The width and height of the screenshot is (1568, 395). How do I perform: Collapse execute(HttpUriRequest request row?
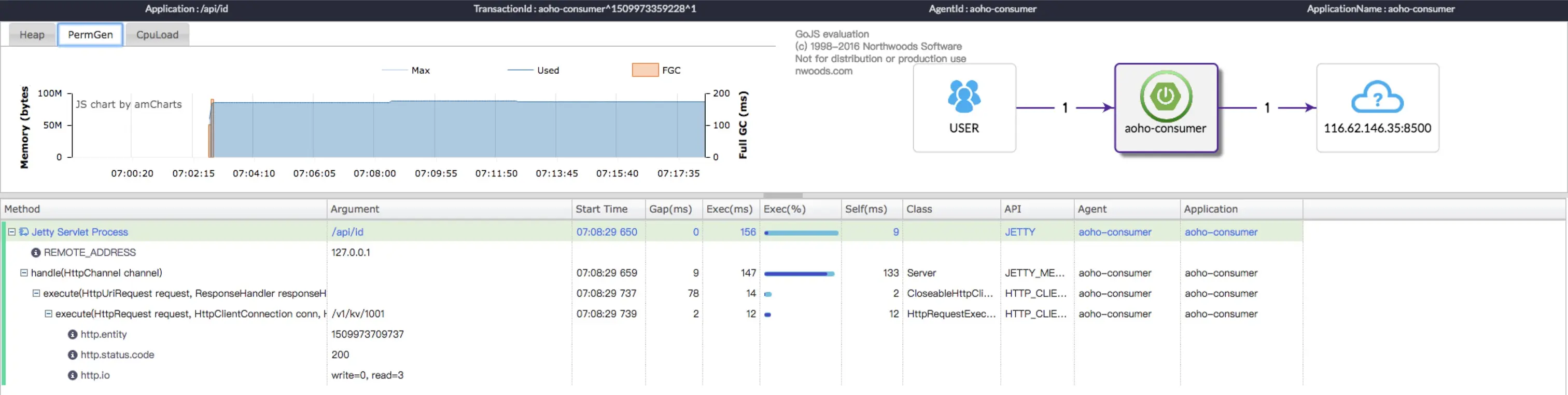pyautogui.click(x=36, y=293)
